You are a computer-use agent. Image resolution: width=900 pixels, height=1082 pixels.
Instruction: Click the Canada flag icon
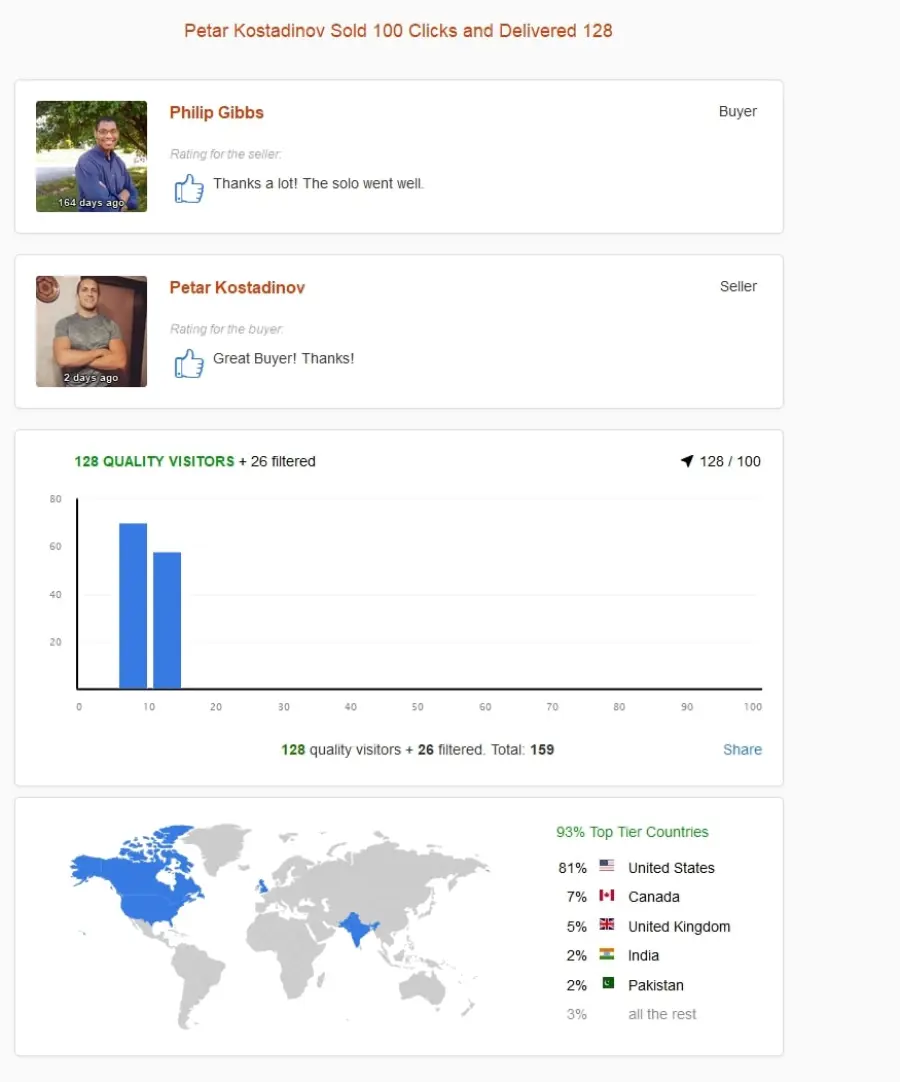[607, 895]
